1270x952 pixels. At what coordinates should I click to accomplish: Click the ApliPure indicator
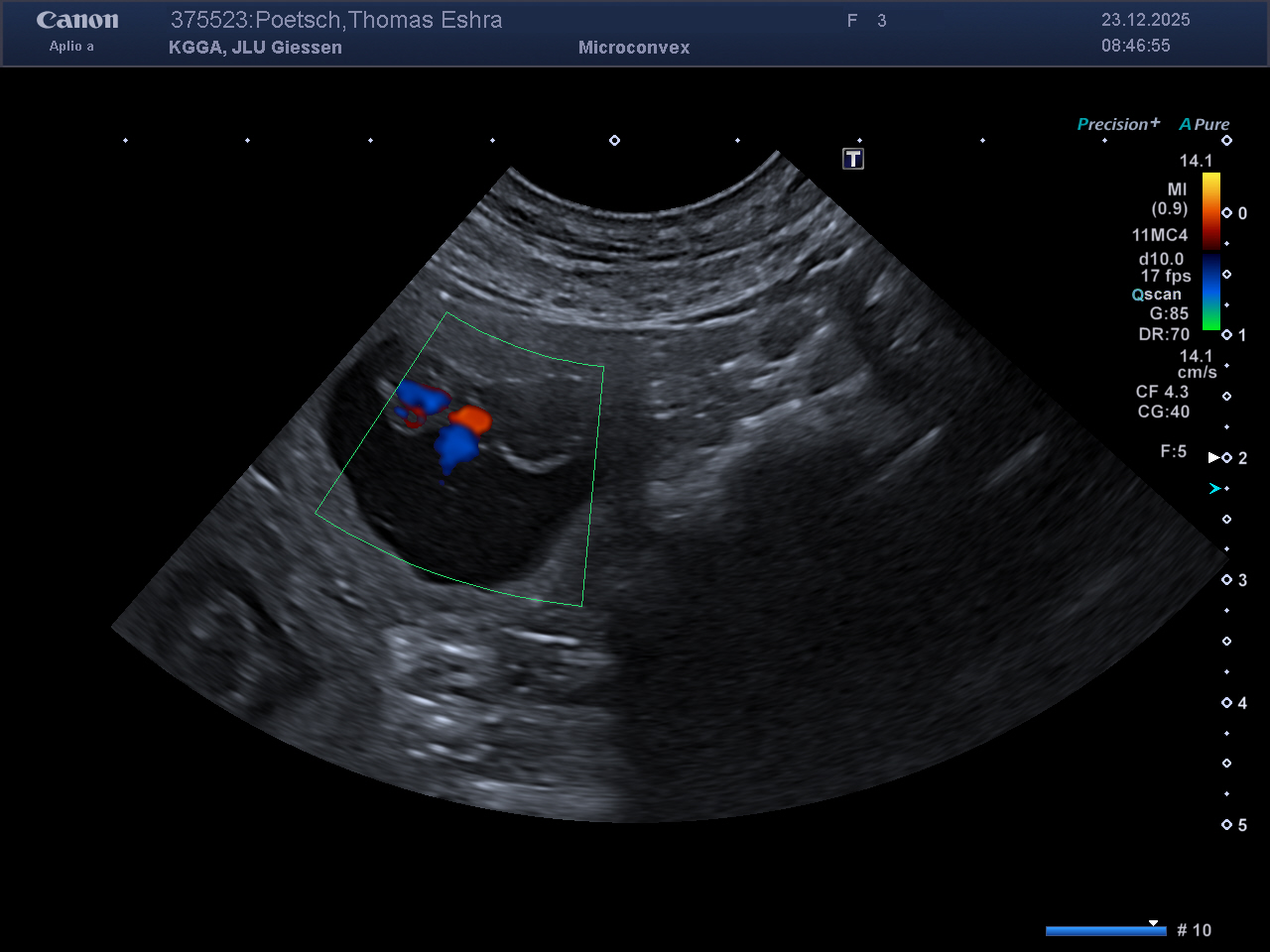coord(1204,124)
